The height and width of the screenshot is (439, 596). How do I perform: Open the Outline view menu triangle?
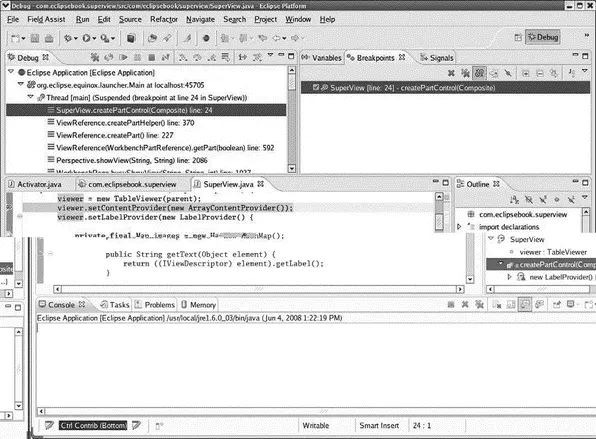(x=585, y=197)
